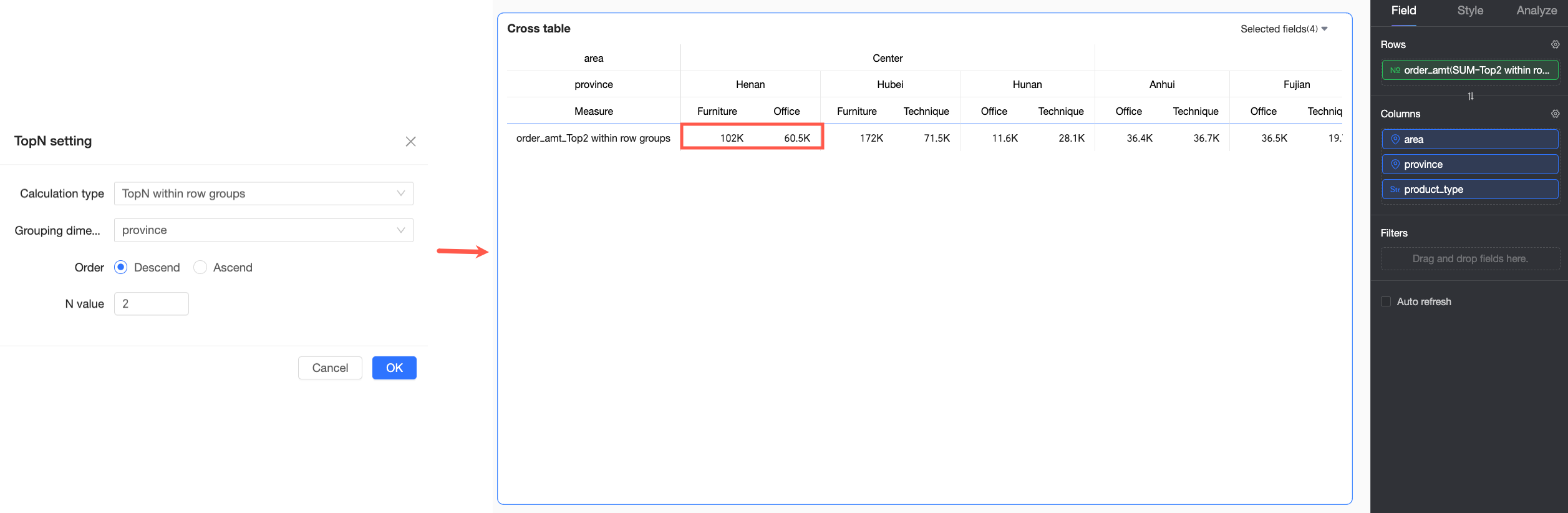Click the Anhui province header
The height and width of the screenshot is (513, 1568).
(x=1162, y=84)
